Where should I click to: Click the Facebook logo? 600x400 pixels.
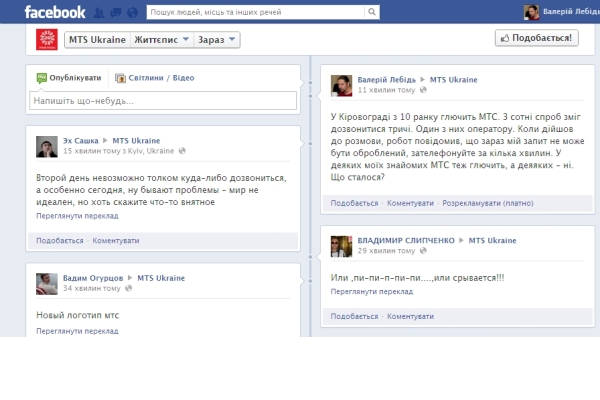pyautogui.click(x=55, y=12)
